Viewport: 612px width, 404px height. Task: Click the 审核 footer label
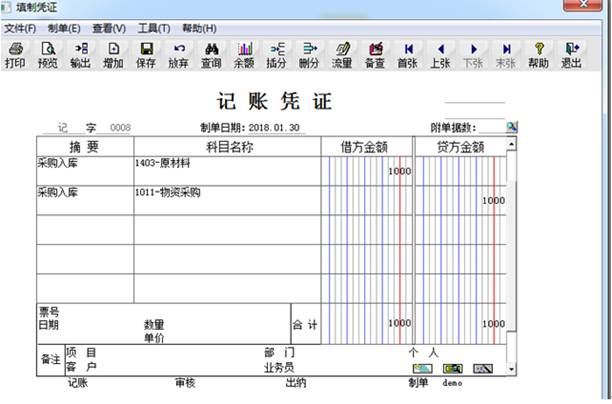pyautogui.click(x=185, y=383)
